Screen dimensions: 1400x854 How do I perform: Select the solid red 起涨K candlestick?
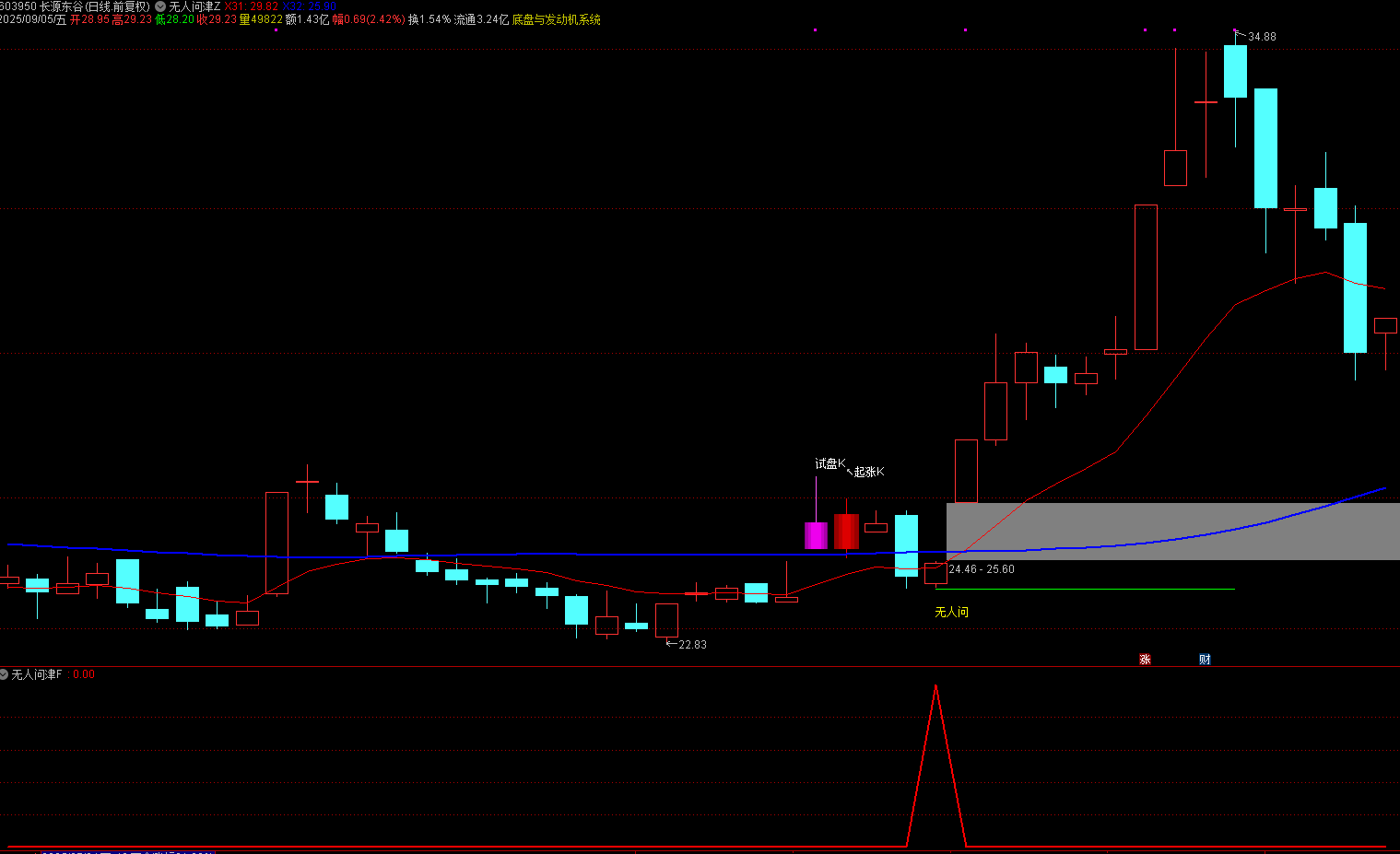[x=846, y=532]
